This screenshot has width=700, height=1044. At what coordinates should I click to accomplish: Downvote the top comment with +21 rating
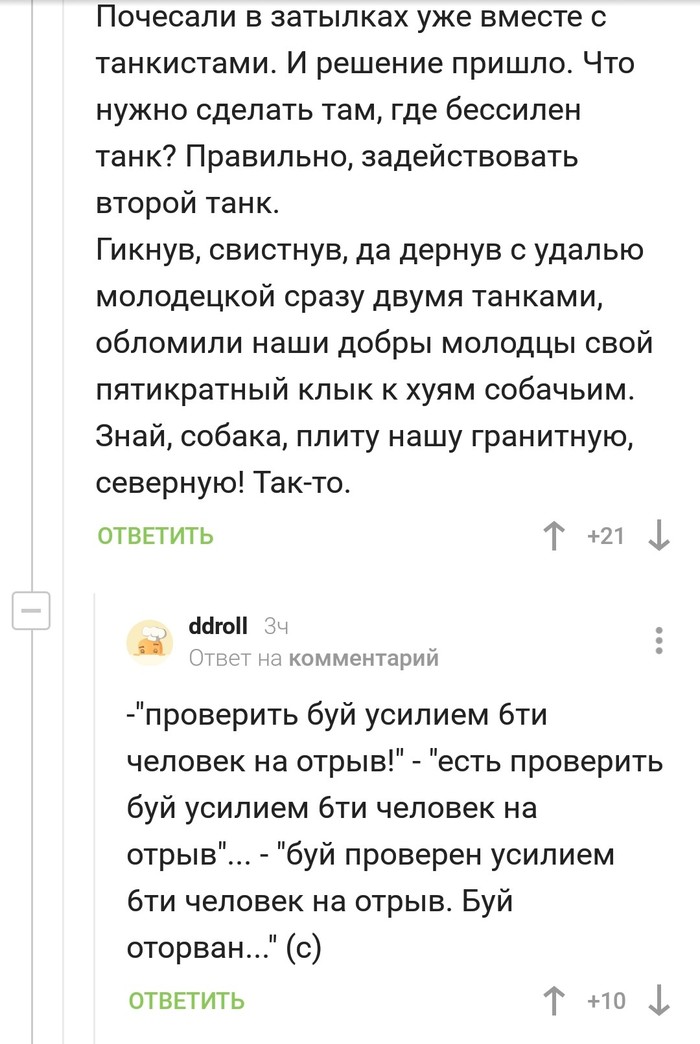tap(658, 537)
